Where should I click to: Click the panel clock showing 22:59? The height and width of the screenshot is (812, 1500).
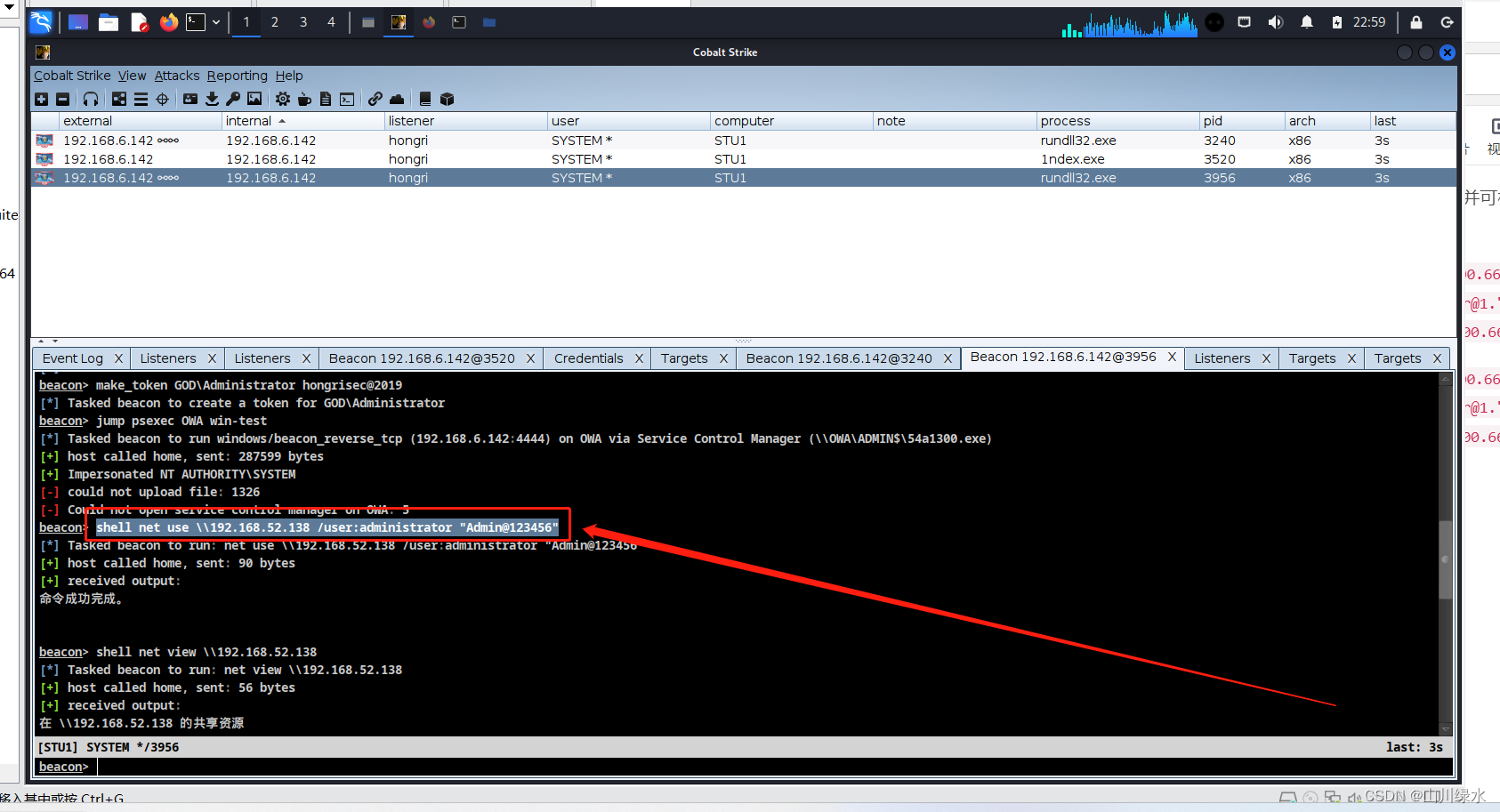1369,22
